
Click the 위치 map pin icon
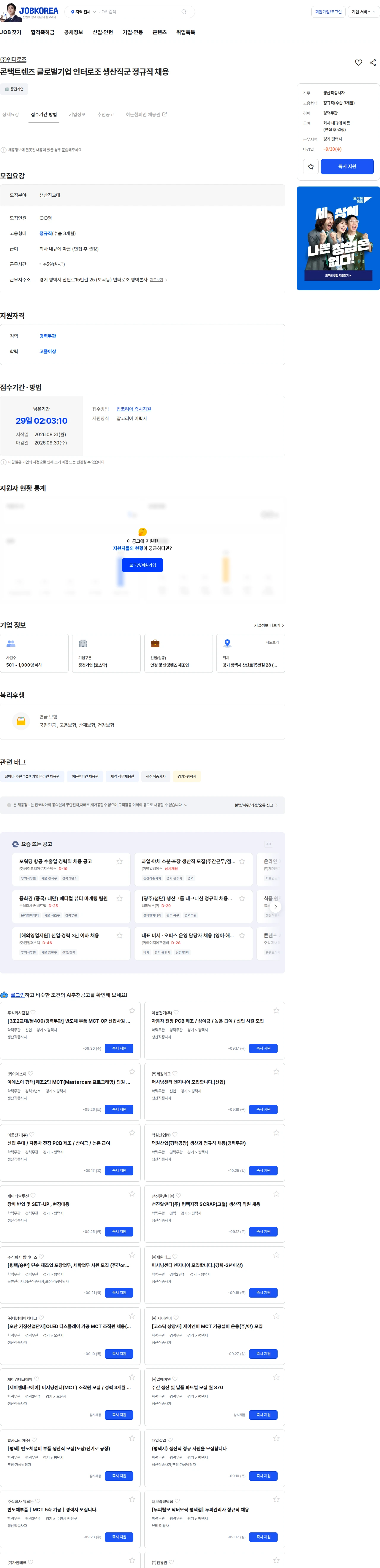tap(227, 643)
